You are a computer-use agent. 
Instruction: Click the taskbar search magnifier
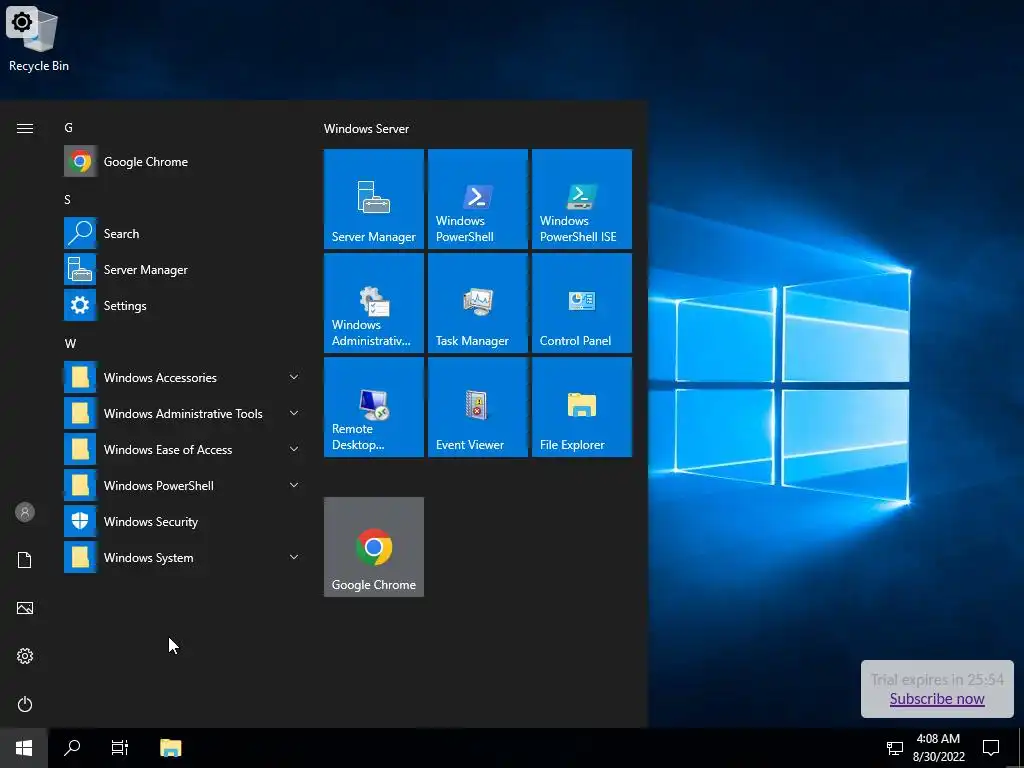point(72,748)
